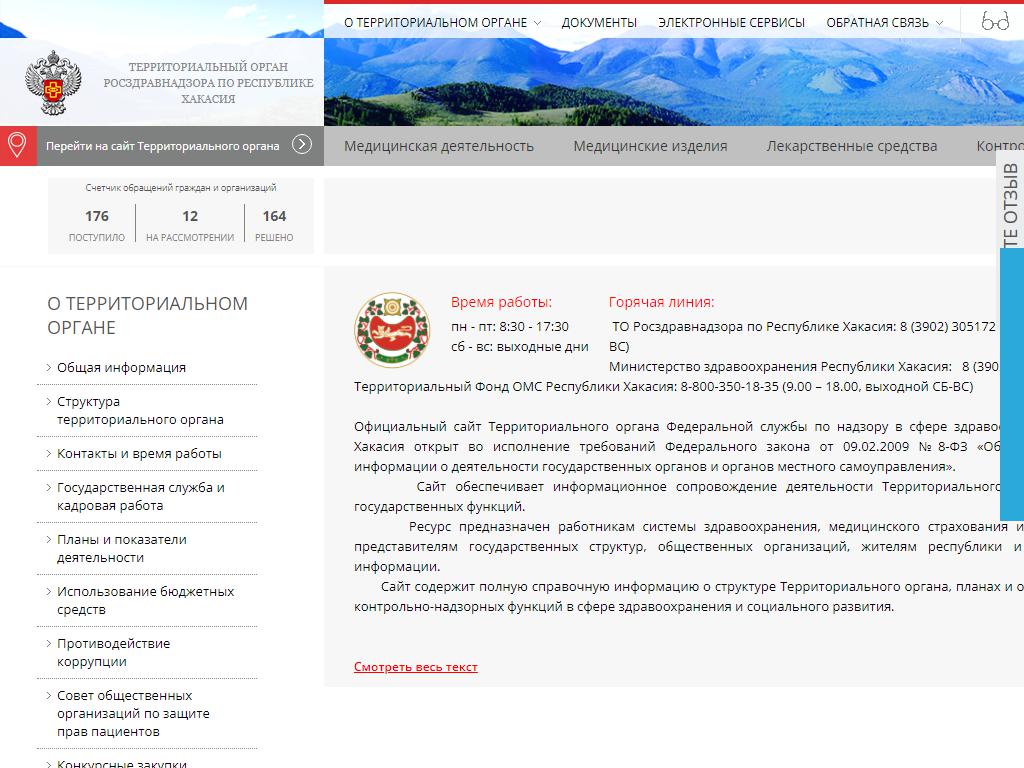Switch to «Медицинская деятельность» tab

pos(439,146)
